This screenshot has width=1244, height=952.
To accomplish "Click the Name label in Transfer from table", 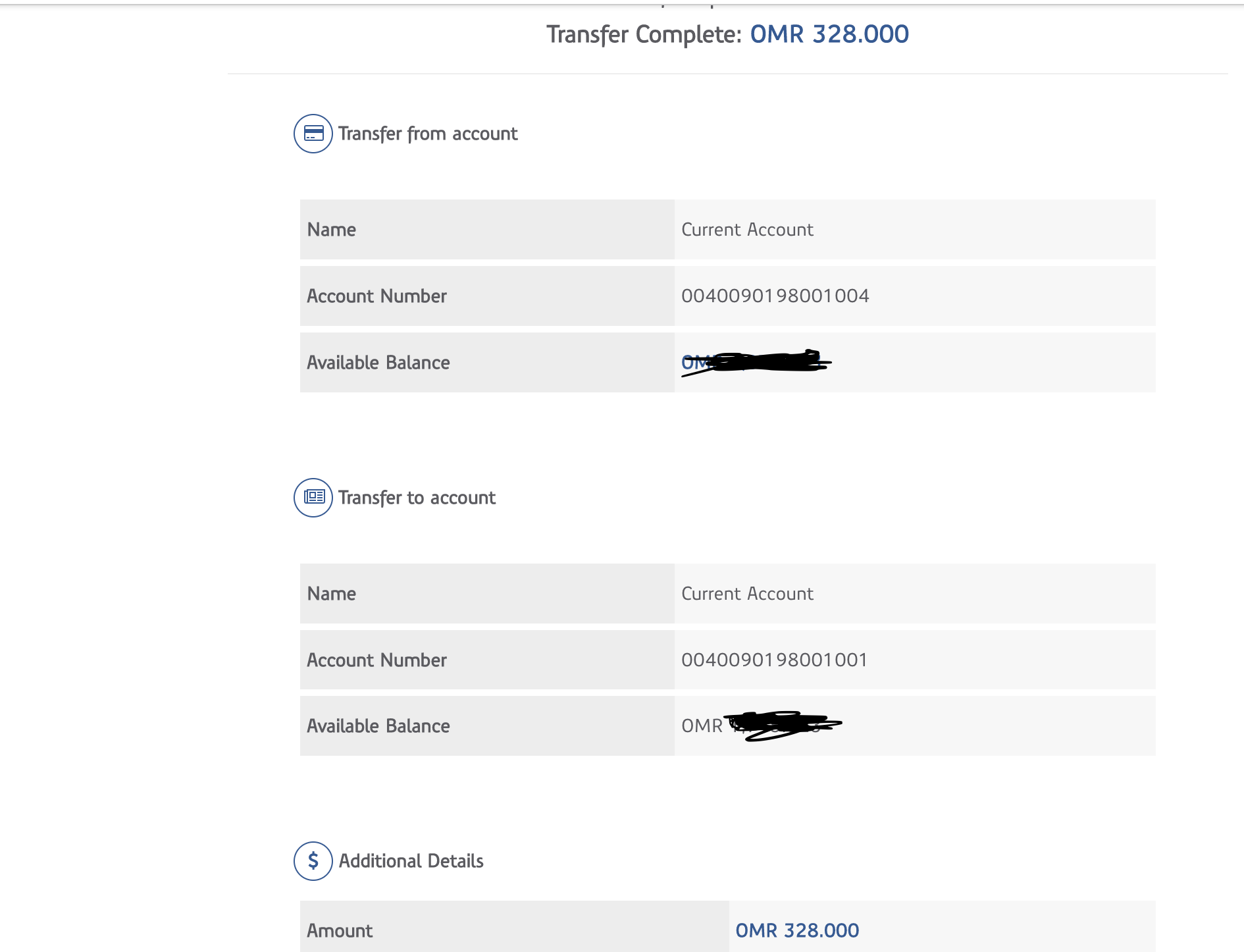I will pos(331,230).
